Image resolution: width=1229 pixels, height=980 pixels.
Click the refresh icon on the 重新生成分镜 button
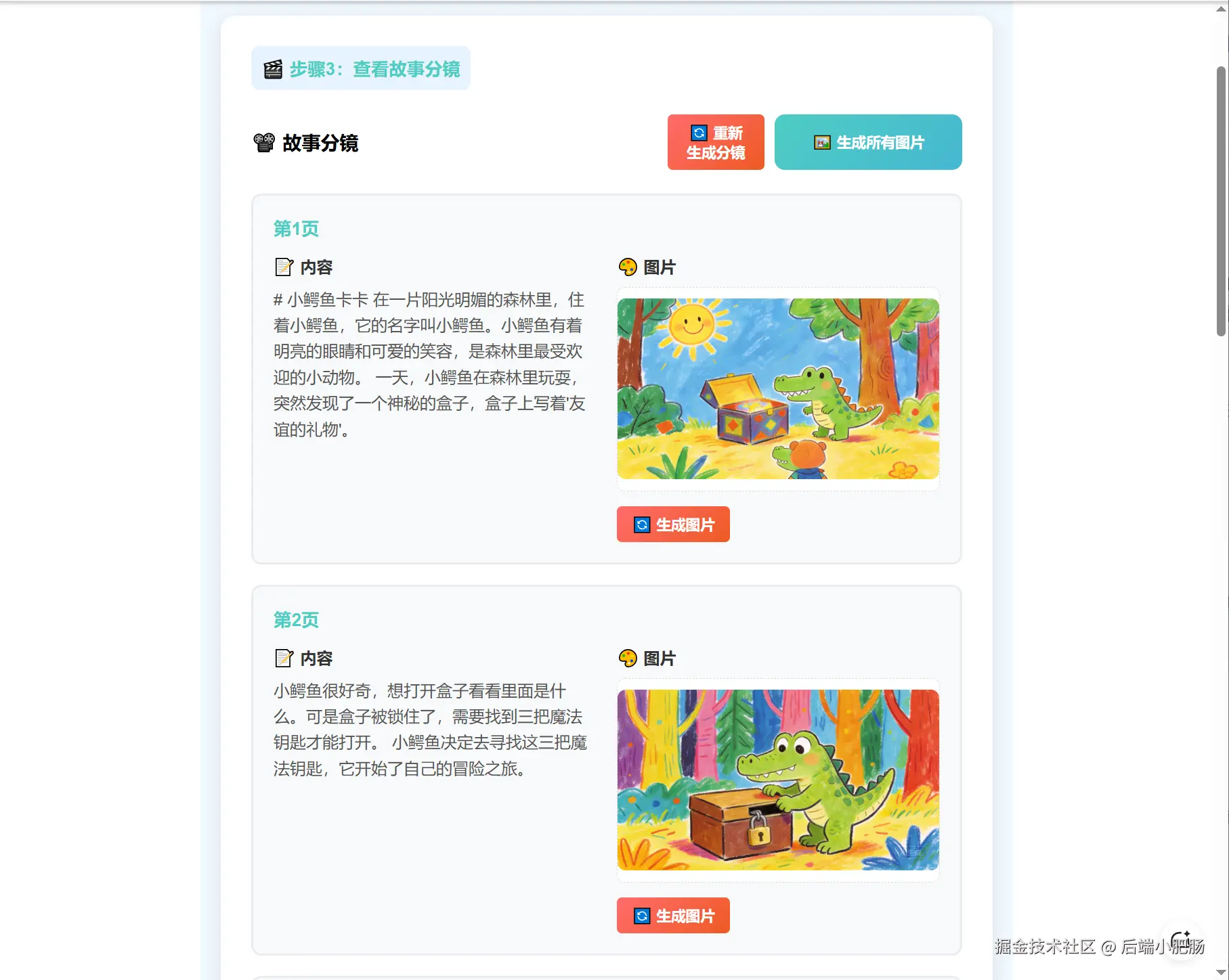tap(699, 133)
